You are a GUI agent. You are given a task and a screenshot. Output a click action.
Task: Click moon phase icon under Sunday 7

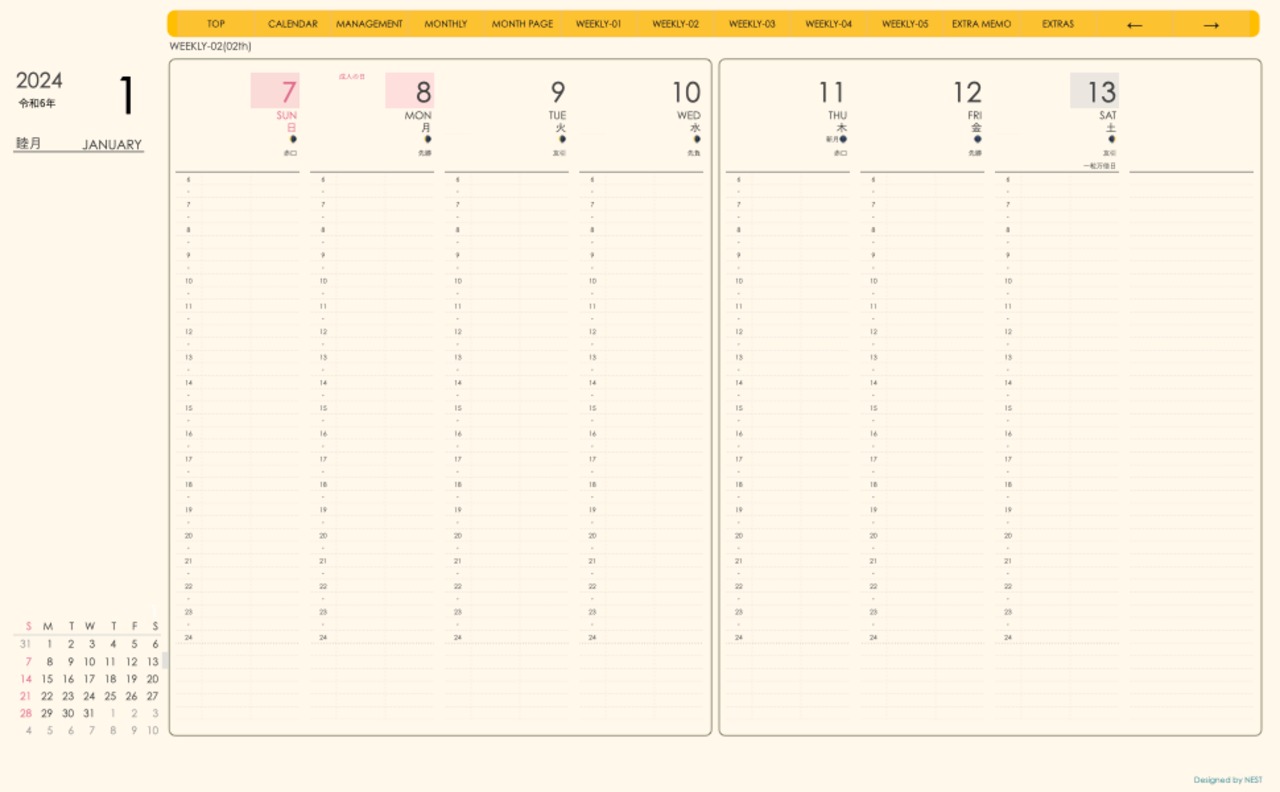point(293,139)
